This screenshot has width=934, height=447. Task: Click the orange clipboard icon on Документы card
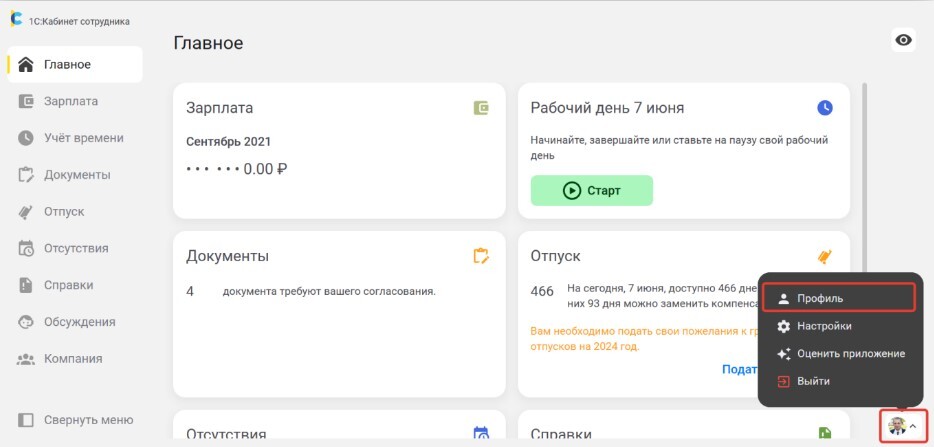[x=481, y=256]
